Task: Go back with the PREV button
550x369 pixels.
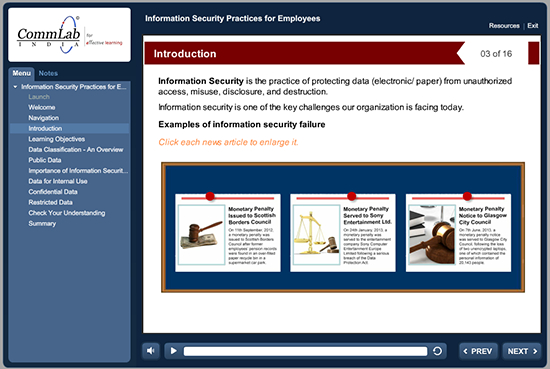Action: pyautogui.click(x=478, y=351)
